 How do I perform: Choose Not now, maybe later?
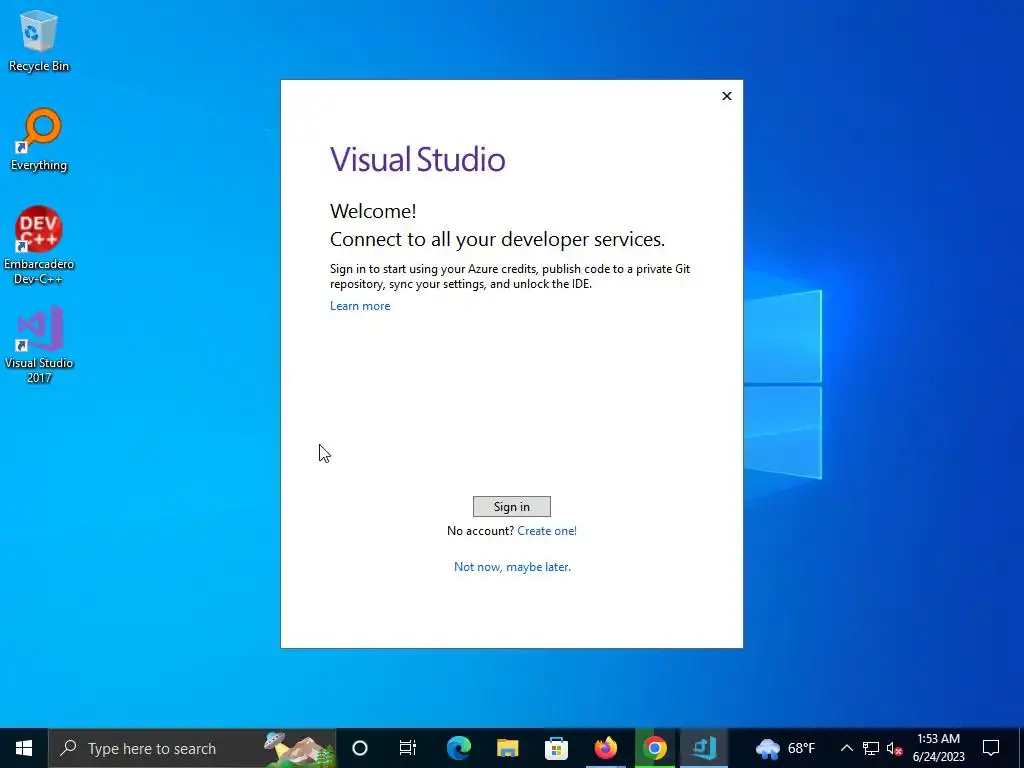click(x=512, y=567)
